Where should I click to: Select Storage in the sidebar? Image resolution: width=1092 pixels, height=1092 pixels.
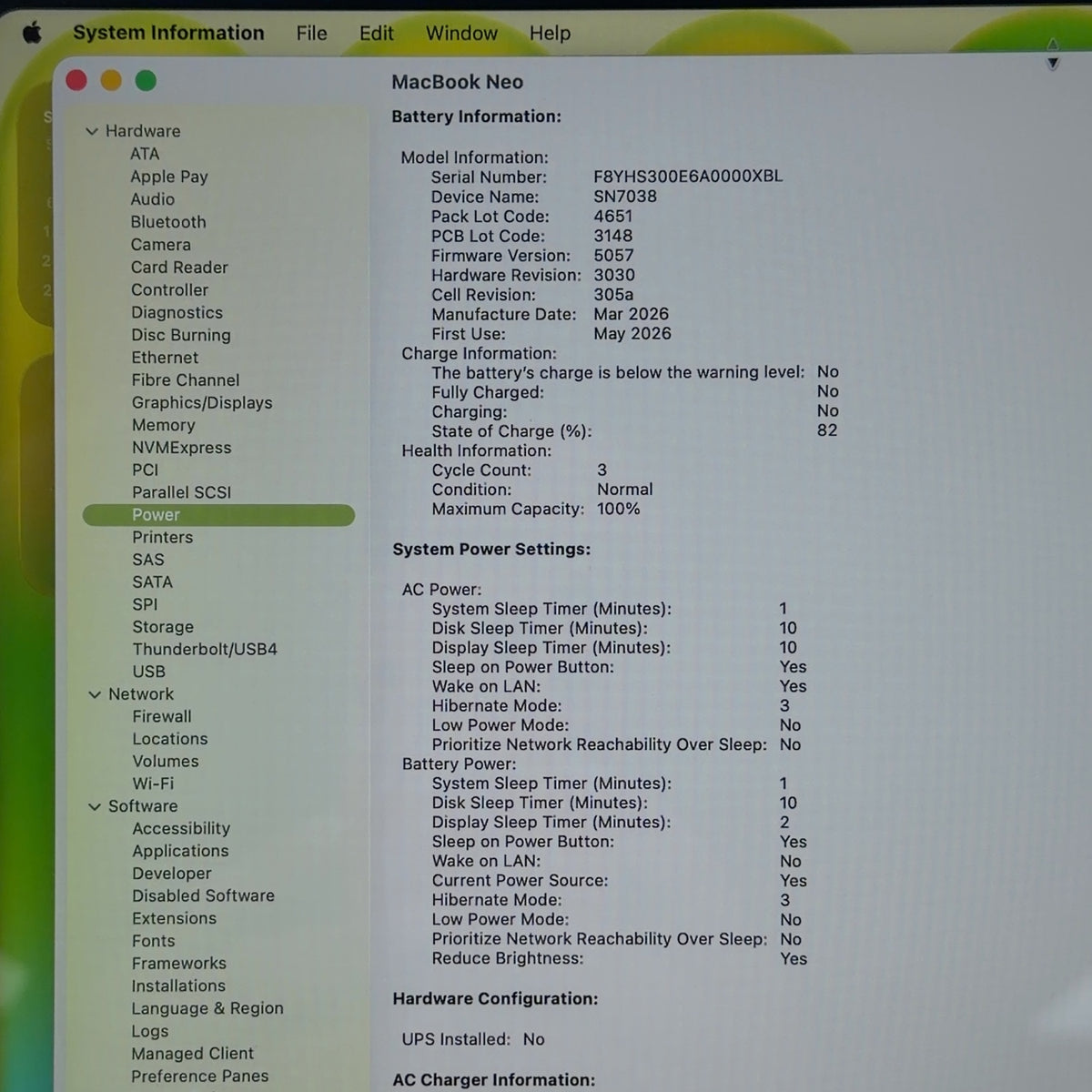click(163, 627)
